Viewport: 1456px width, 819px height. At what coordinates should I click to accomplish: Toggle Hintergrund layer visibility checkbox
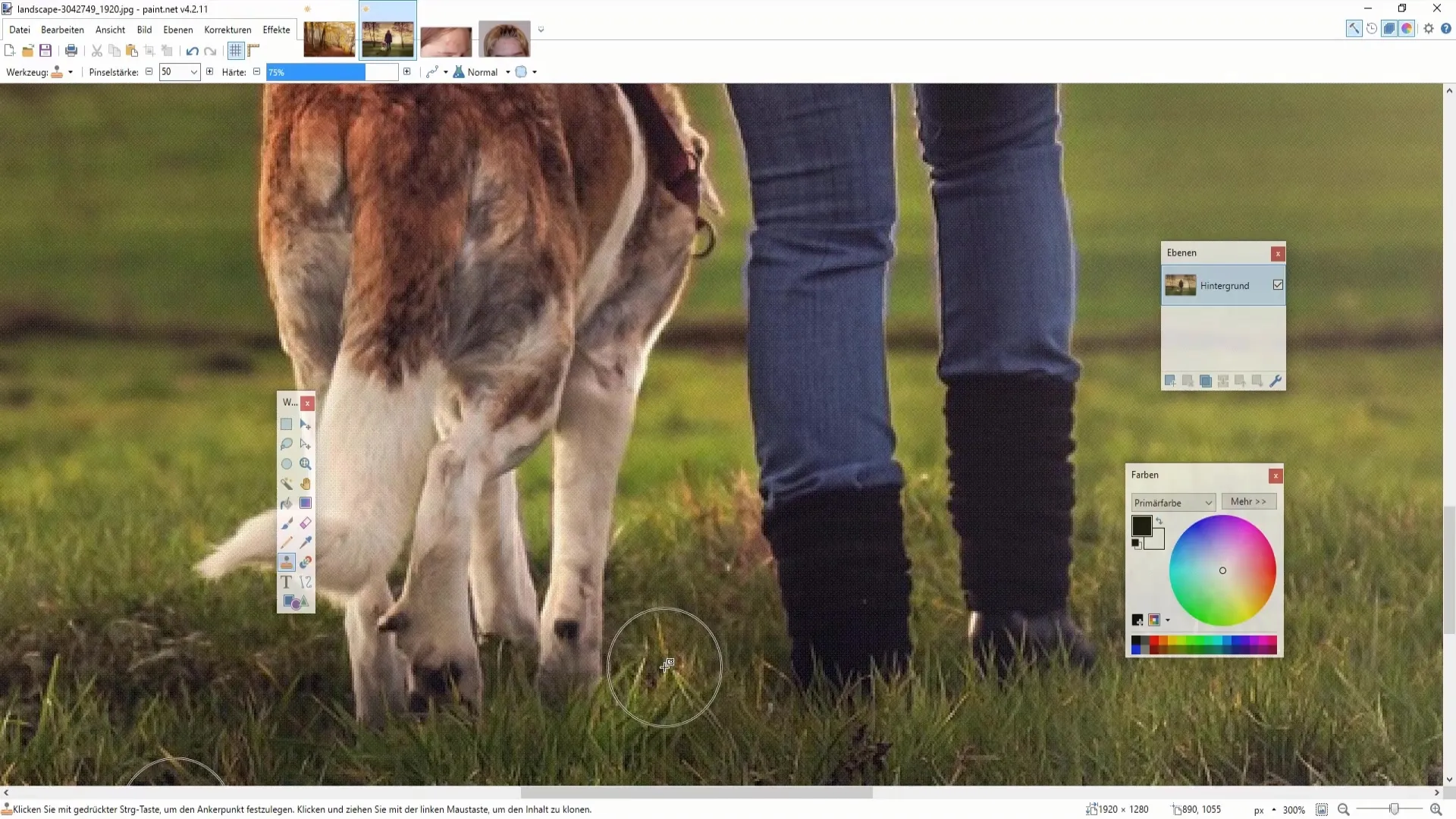pos(1278,285)
